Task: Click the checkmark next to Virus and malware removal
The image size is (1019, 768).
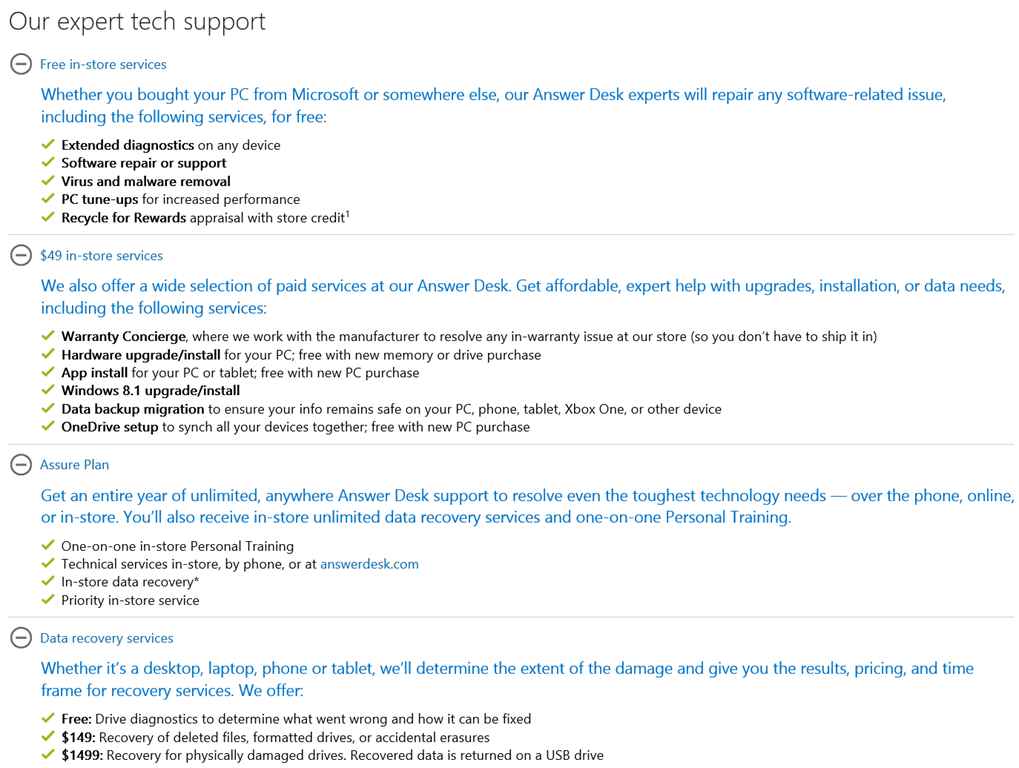Action: [x=48, y=181]
